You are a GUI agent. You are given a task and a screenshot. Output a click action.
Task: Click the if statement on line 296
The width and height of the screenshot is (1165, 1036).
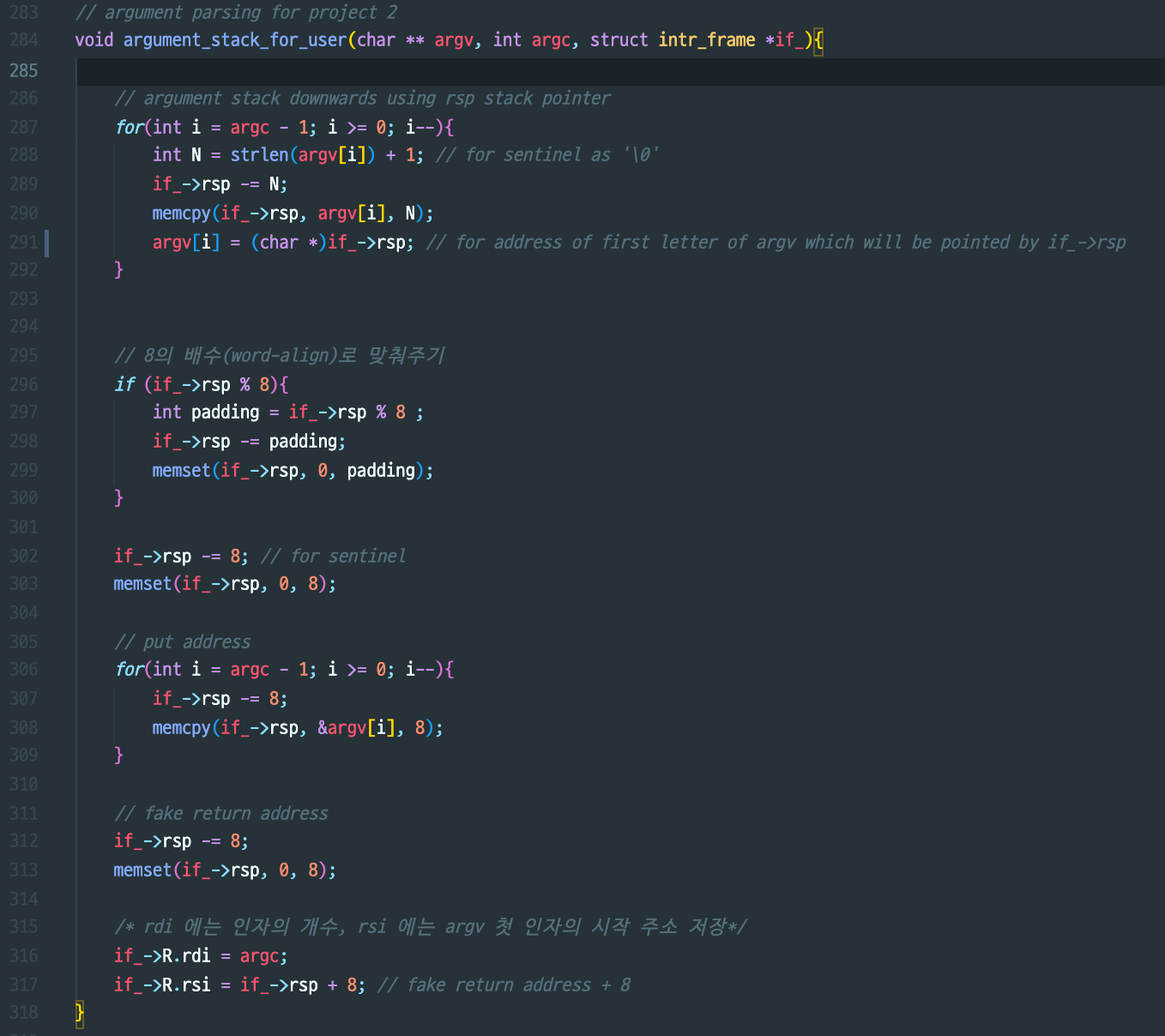(x=124, y=384)
